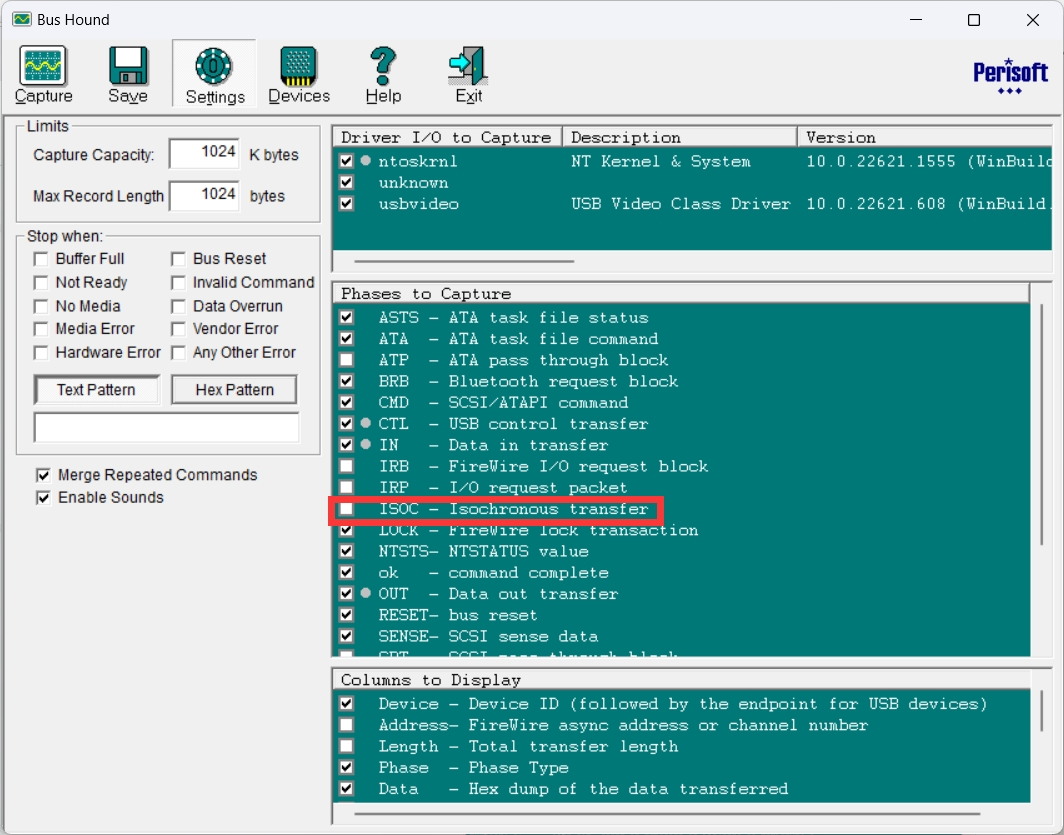1064x835 pixels.
Task: Check the Buffer Full stop condition
Action: click(x=41, y=259)
